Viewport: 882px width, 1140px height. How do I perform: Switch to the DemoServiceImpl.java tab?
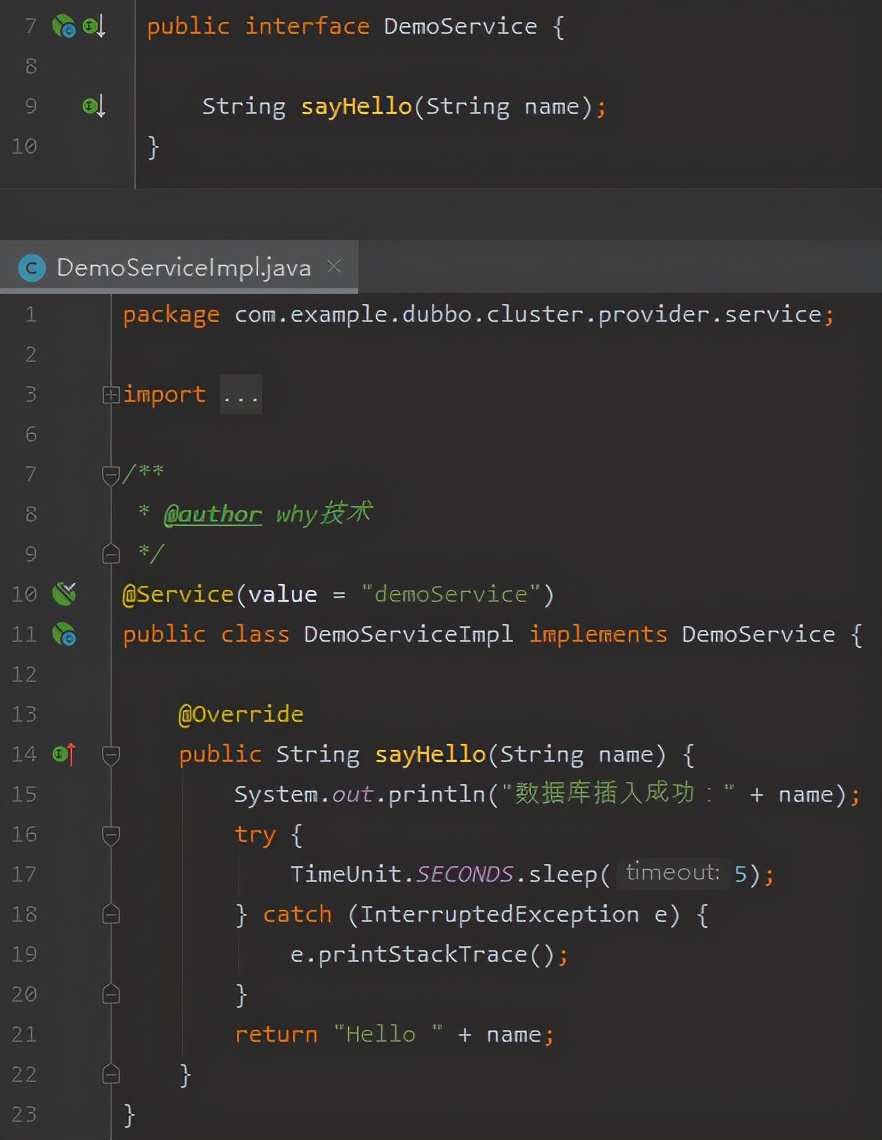179,268
